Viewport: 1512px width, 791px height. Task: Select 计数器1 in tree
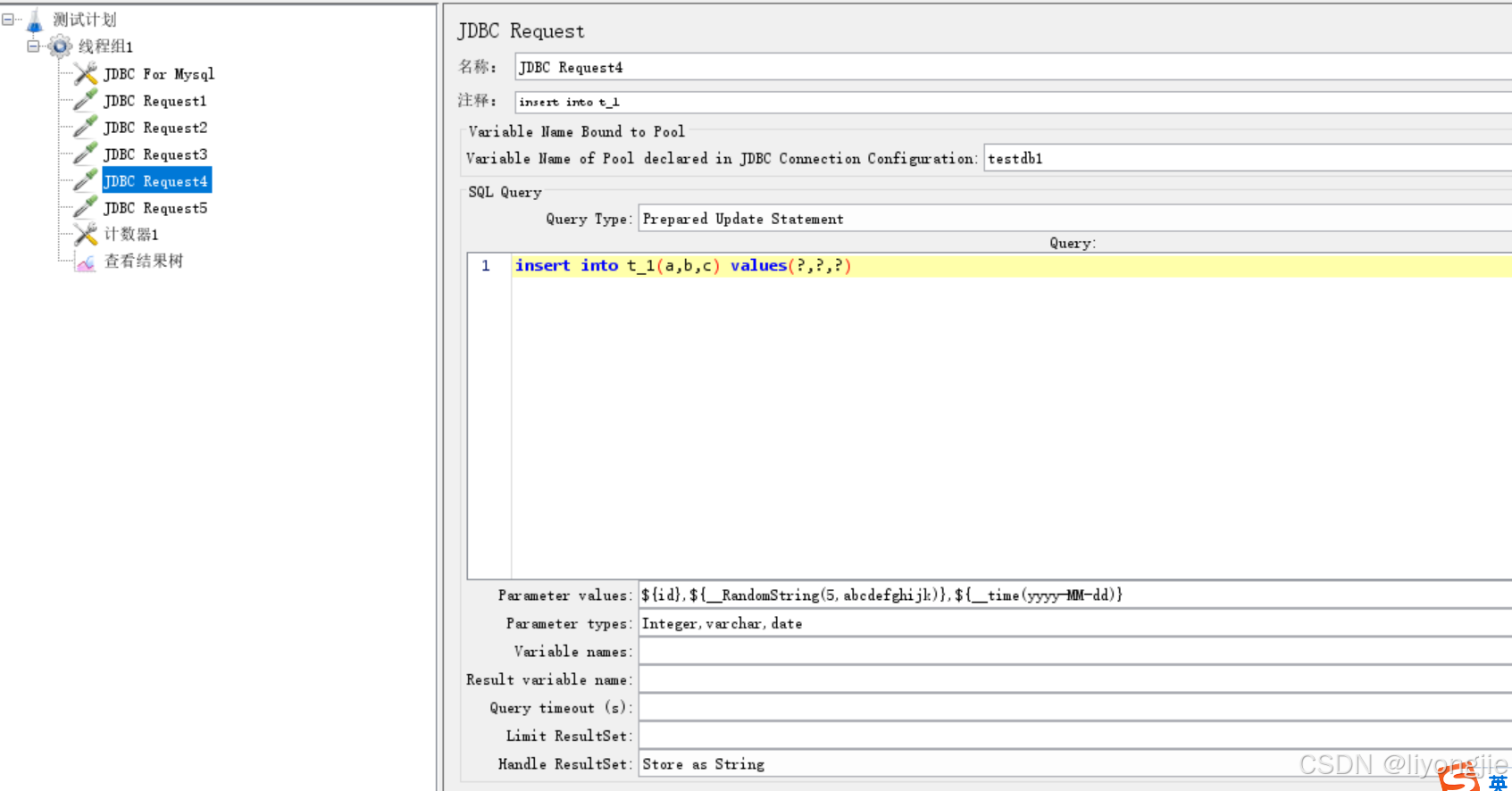pyautogui.click(x=131, y=234)
